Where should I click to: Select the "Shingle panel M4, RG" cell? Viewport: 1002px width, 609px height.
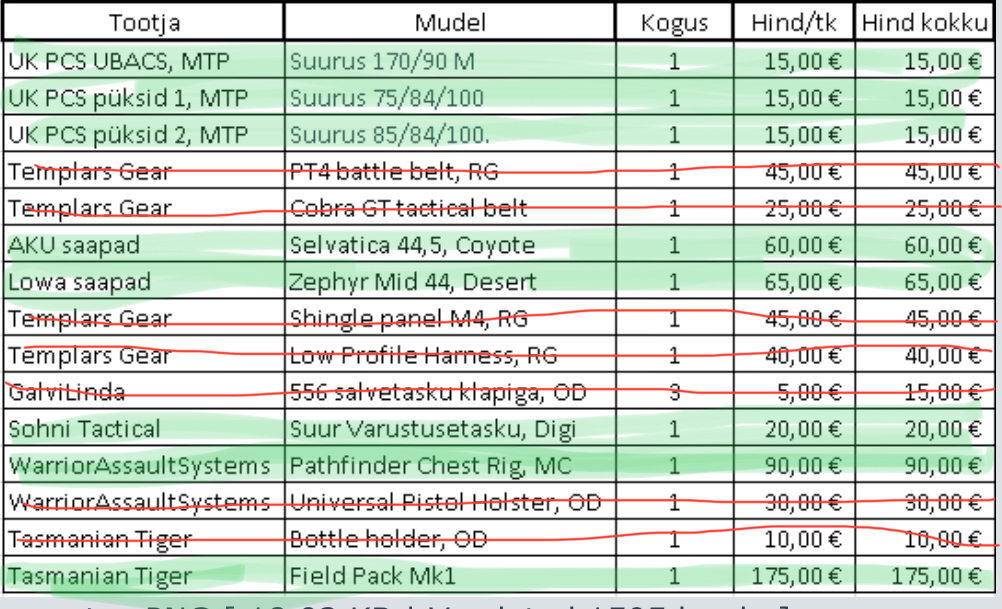coord(408,319)
